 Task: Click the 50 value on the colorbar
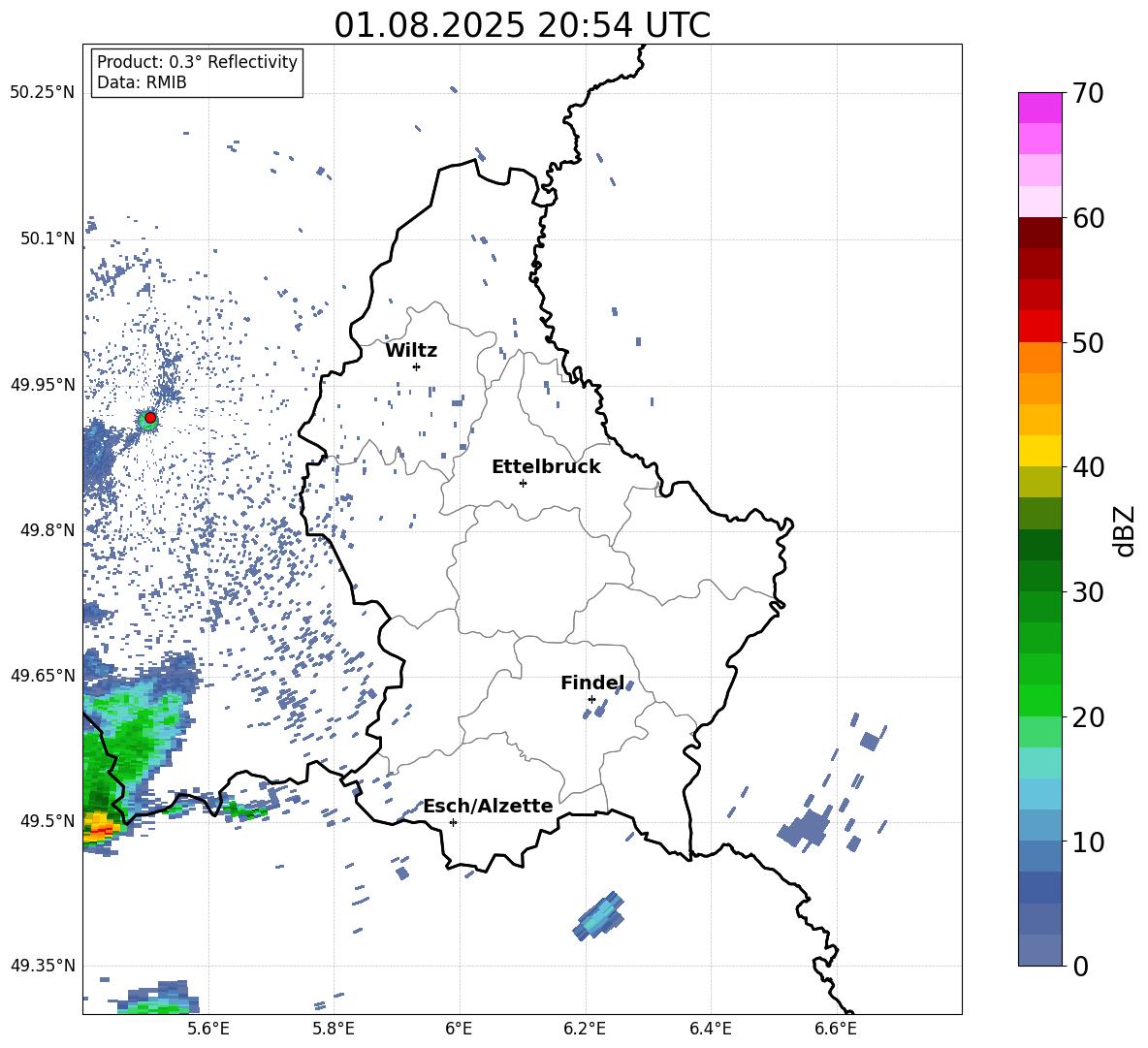coord(1088,343)
